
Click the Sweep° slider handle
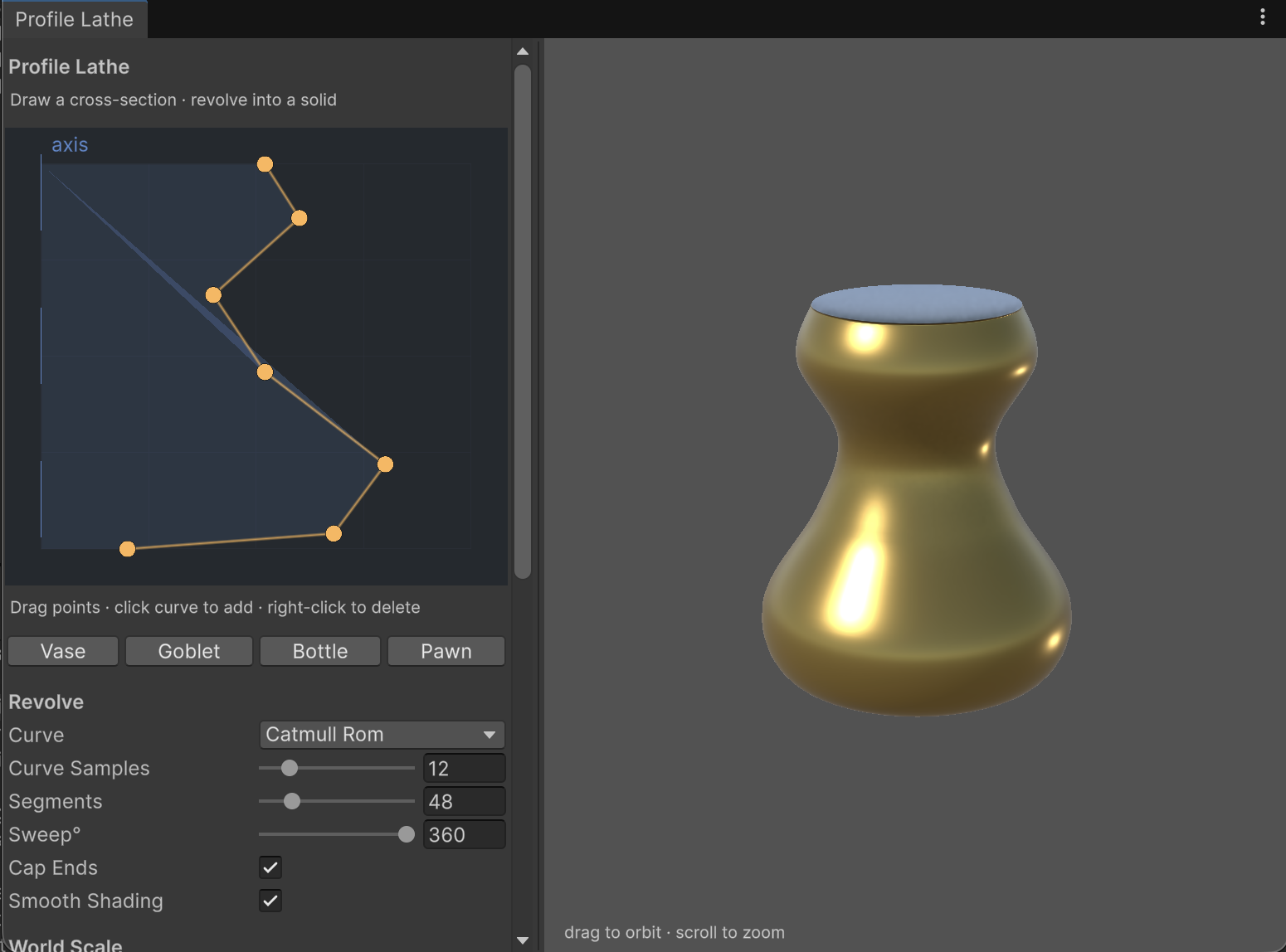(x=407, y=834)
